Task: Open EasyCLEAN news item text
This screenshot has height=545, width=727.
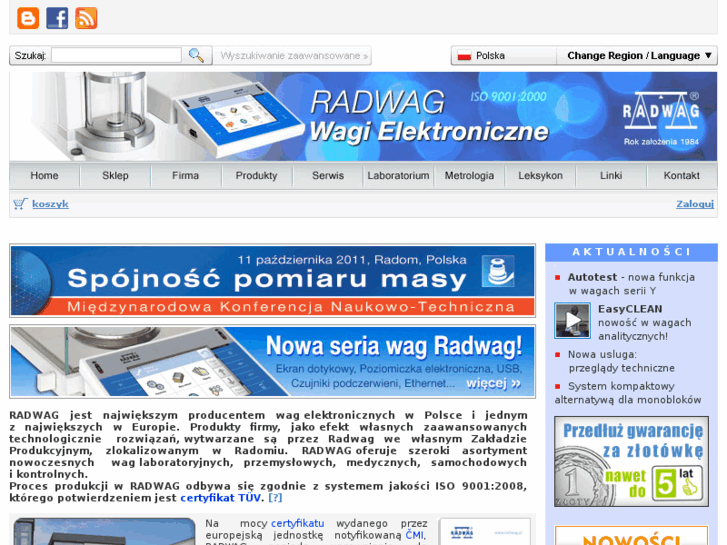Action: [644, 322]
